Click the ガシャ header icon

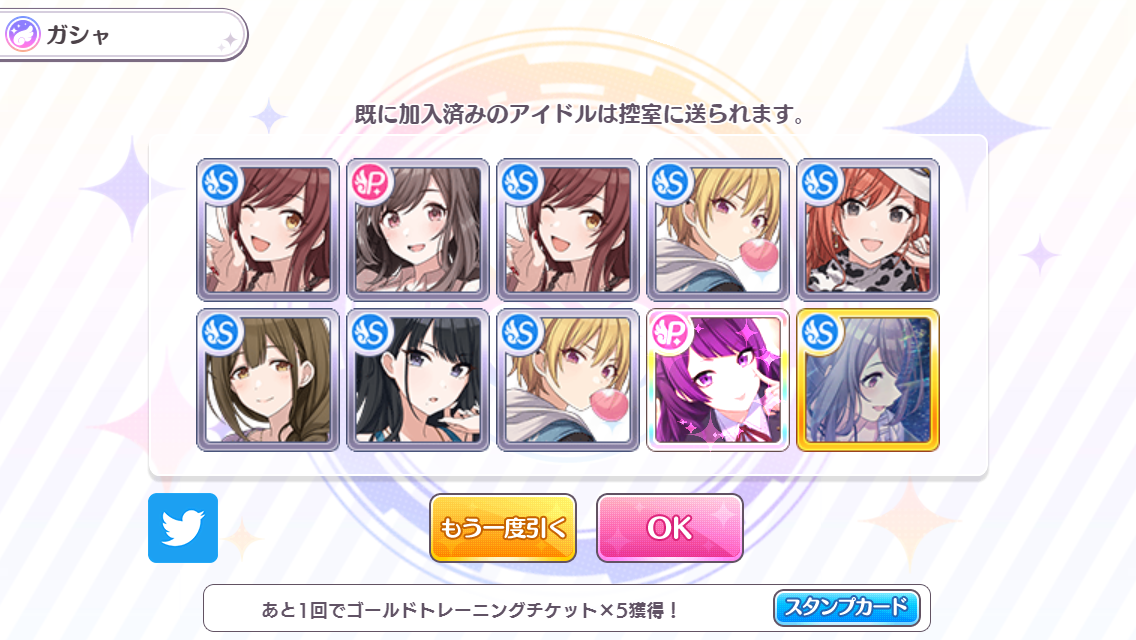(22, 34)
